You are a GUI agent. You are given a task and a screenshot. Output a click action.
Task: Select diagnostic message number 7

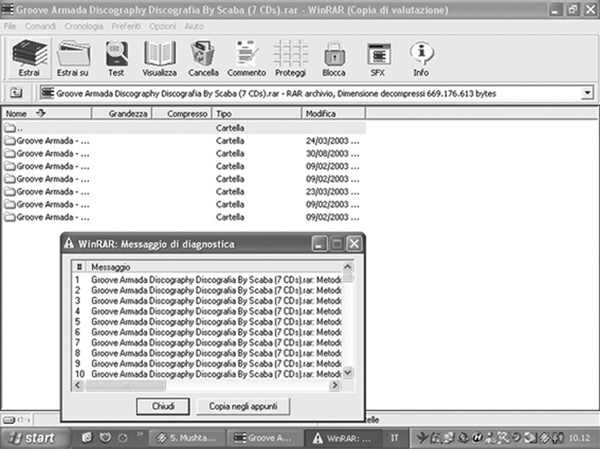[207, 342]
